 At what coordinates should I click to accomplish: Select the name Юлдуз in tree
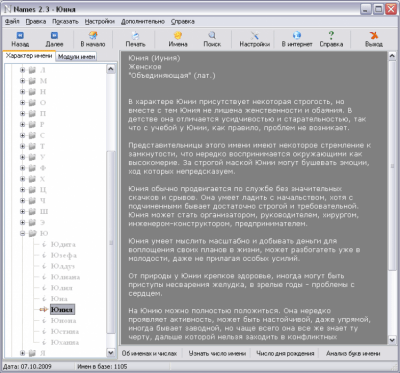coord(63,266)
